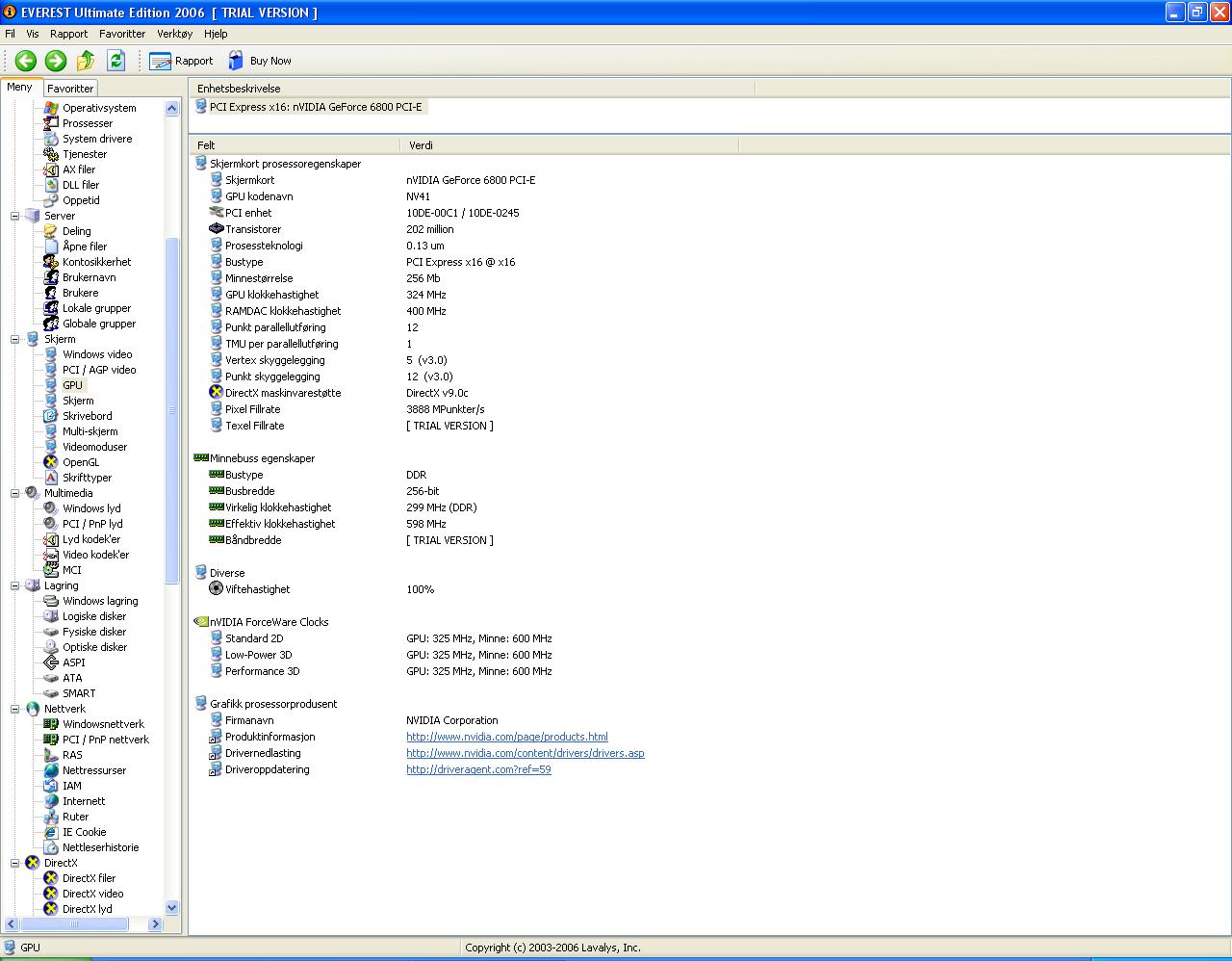Select the Windows lyd speaker icon

point(51,508)
